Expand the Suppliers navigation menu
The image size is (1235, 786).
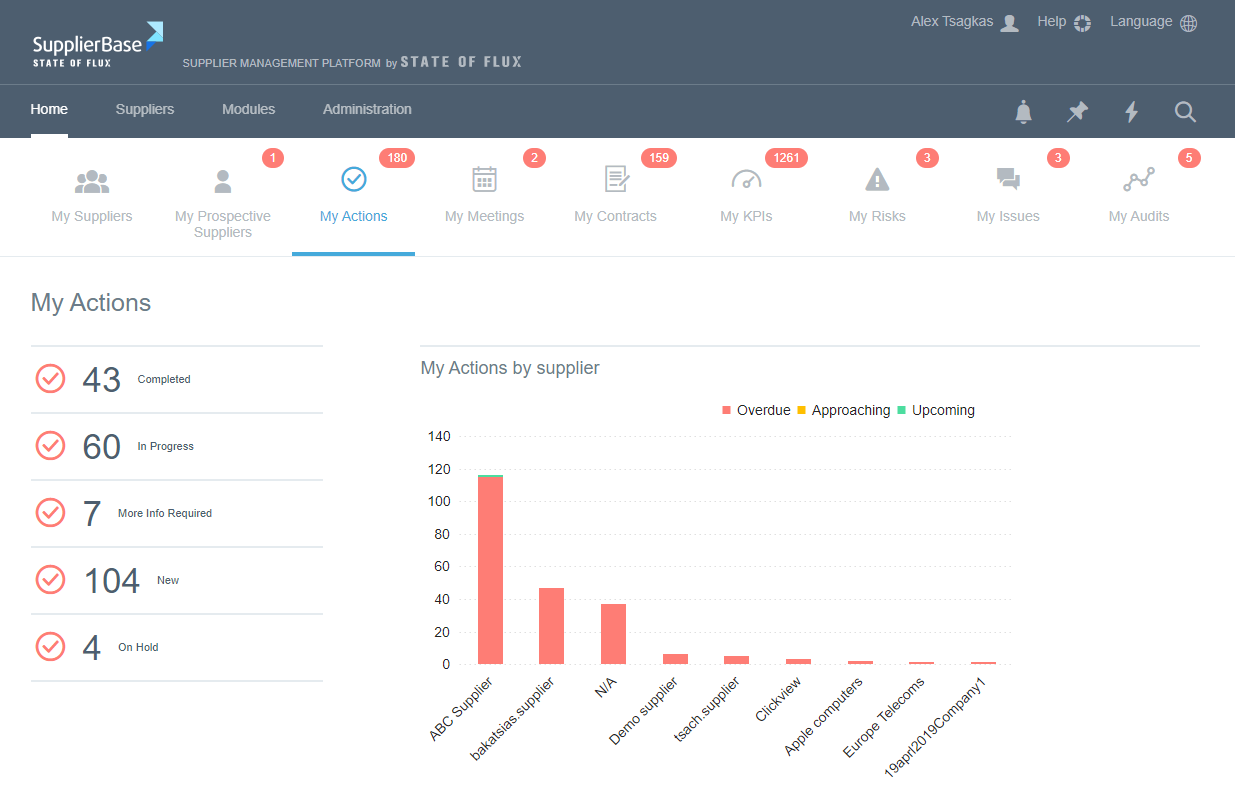[145, 109]
